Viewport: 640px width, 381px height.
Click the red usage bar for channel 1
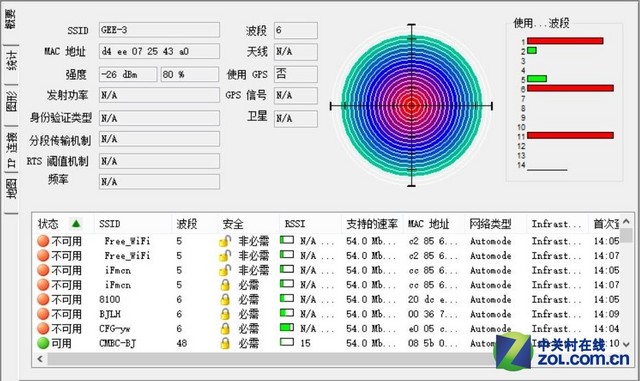point(565,41)
